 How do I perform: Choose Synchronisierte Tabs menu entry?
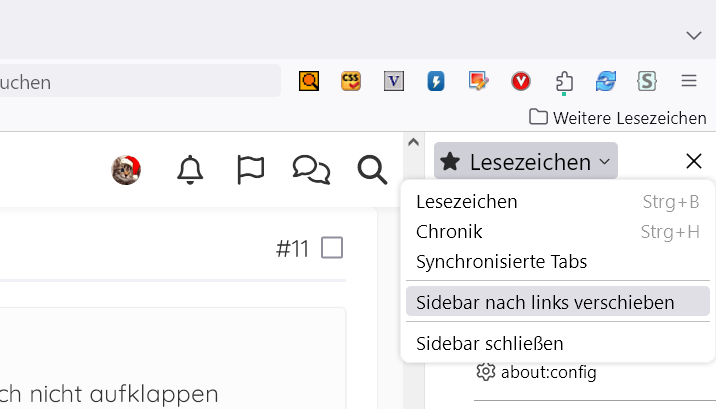point(501,262)
